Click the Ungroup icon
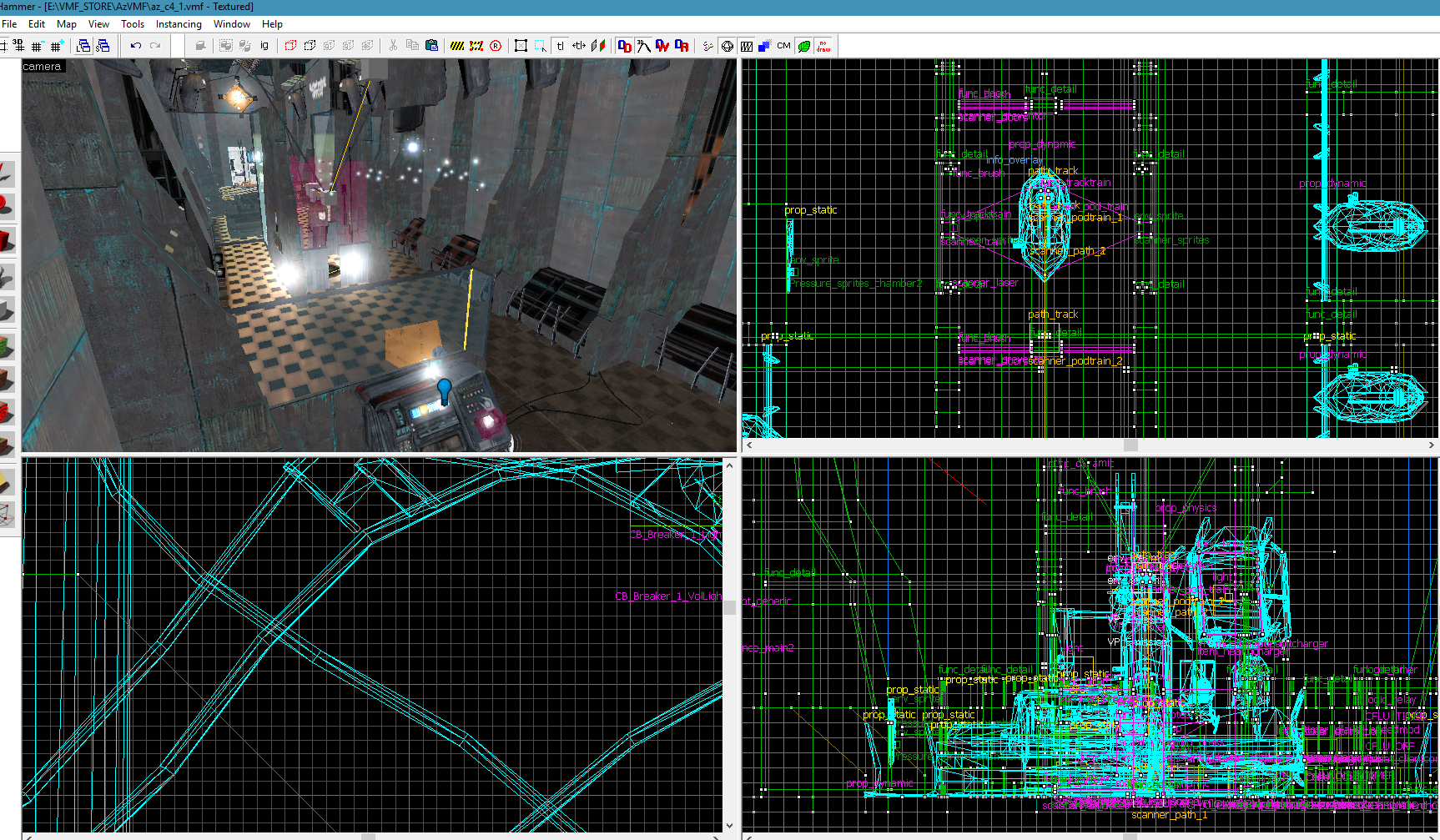Viewport: 1440px width, 840px height. pyautogui.click(x=244, y=46)
